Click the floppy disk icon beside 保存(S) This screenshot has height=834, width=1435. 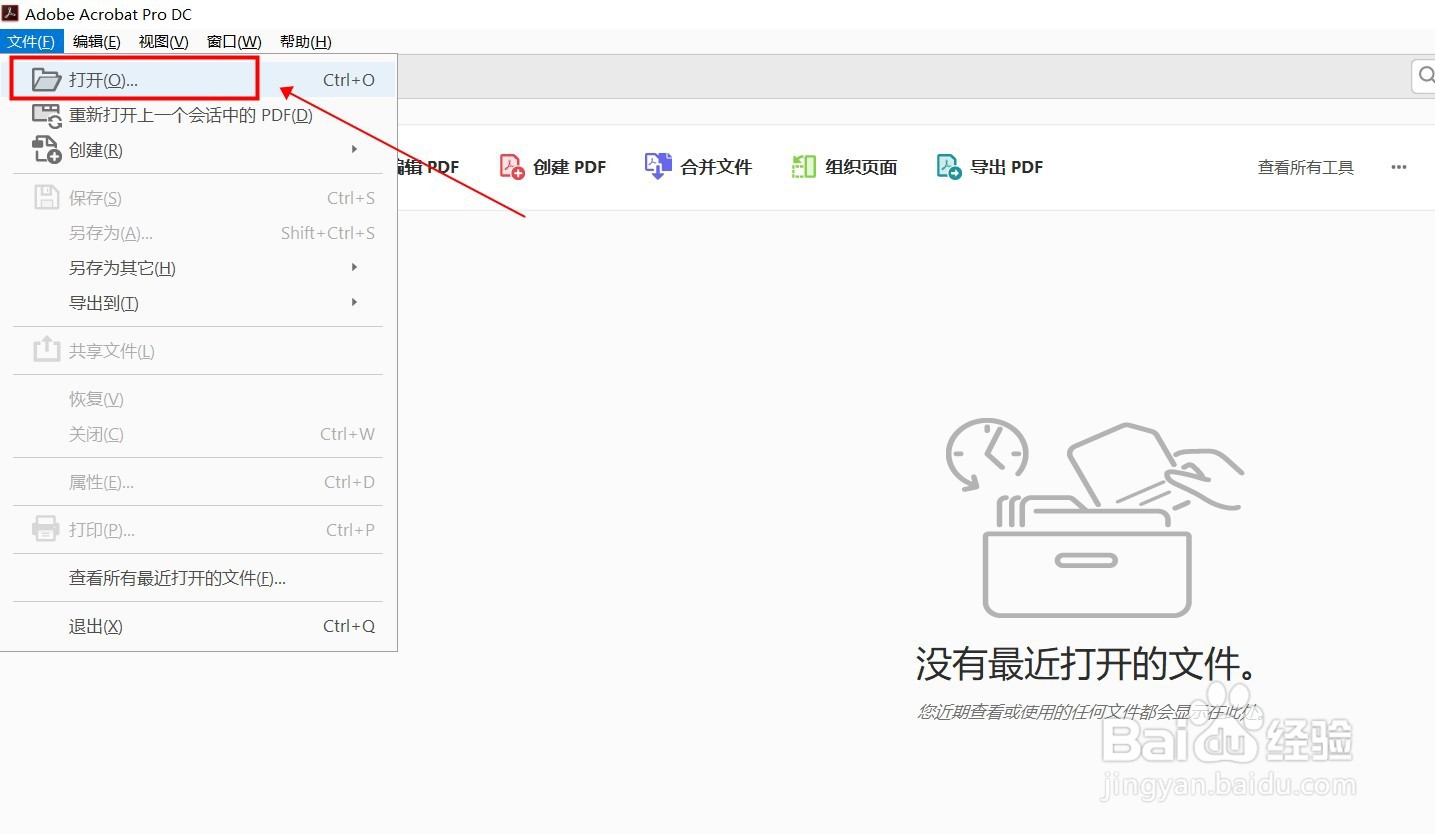pos(47,198)
